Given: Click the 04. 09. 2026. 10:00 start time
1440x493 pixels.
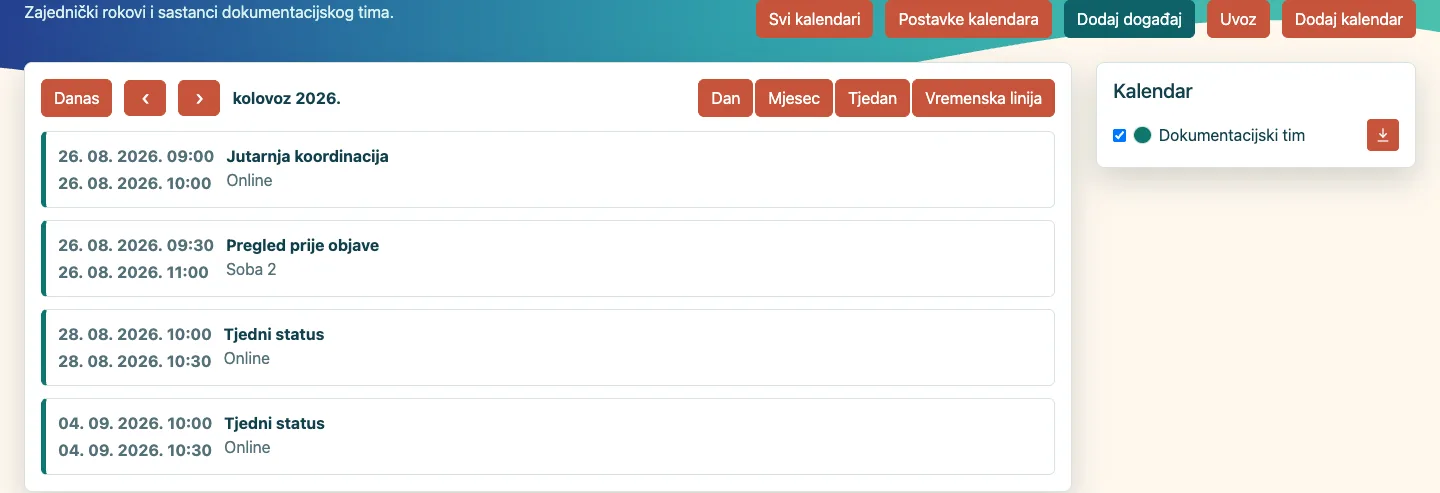Looking at the screenshot, I should point(135,423).
